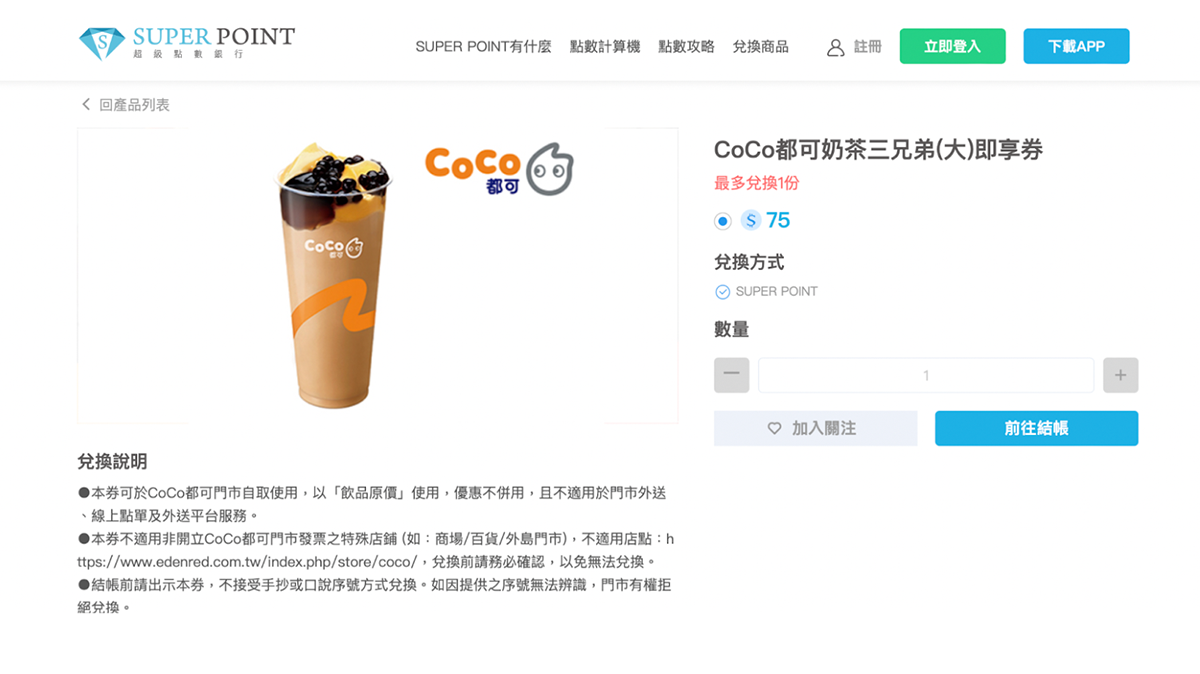Open SUPER POINT有什麼 menu item

point(483,47)
